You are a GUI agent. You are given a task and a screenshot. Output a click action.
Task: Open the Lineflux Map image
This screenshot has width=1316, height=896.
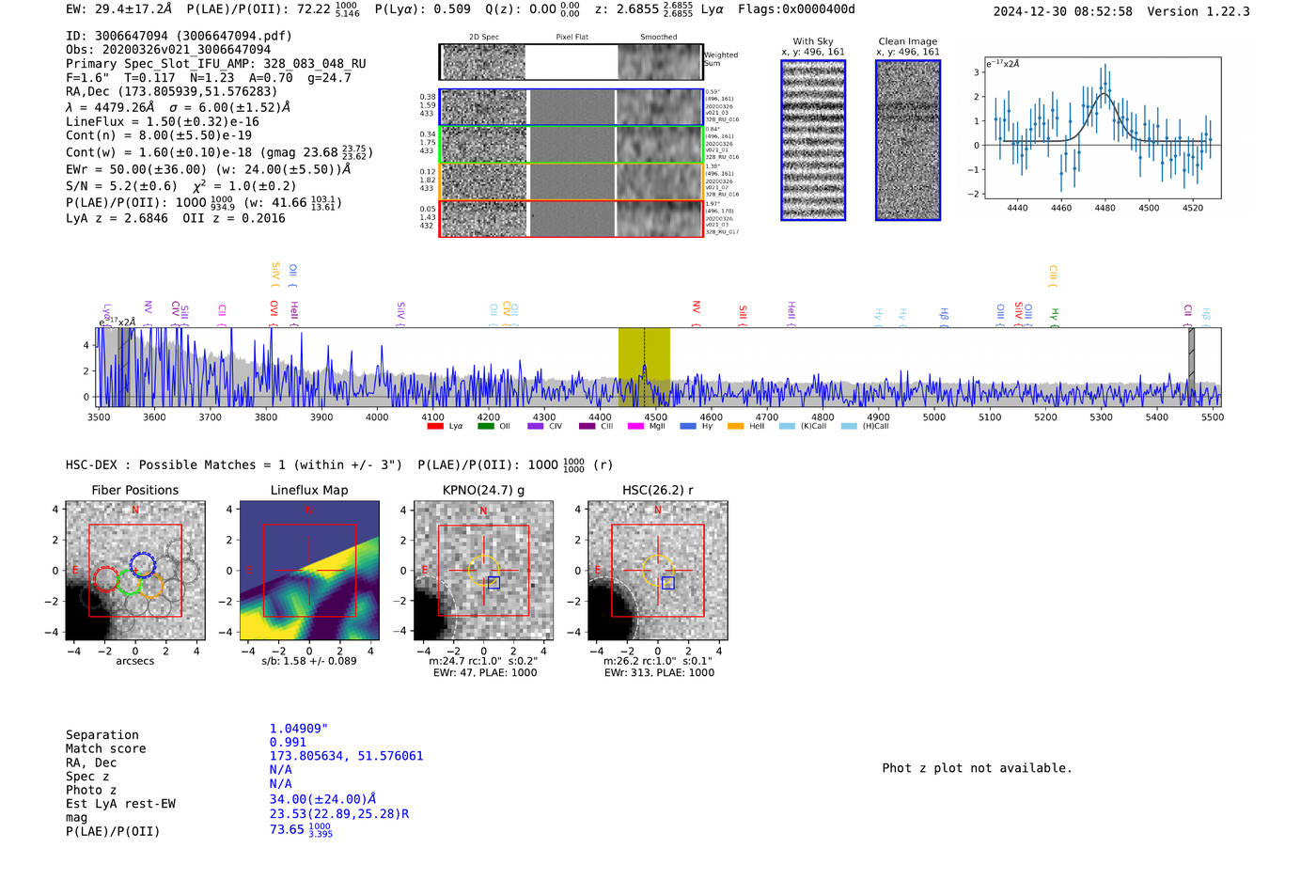309,571
